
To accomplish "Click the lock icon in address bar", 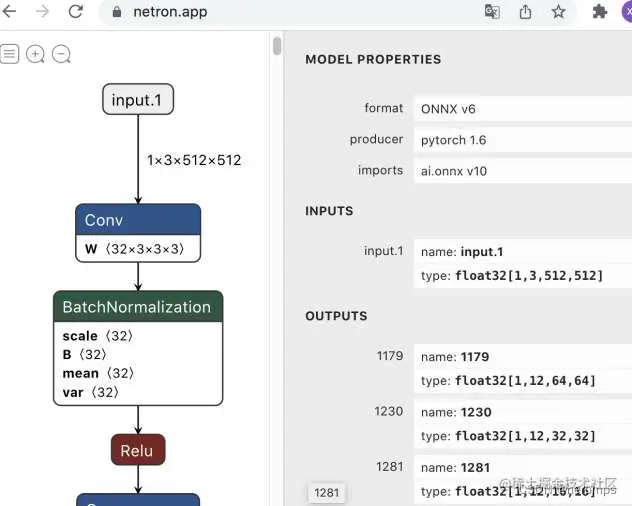I will 117,12.
